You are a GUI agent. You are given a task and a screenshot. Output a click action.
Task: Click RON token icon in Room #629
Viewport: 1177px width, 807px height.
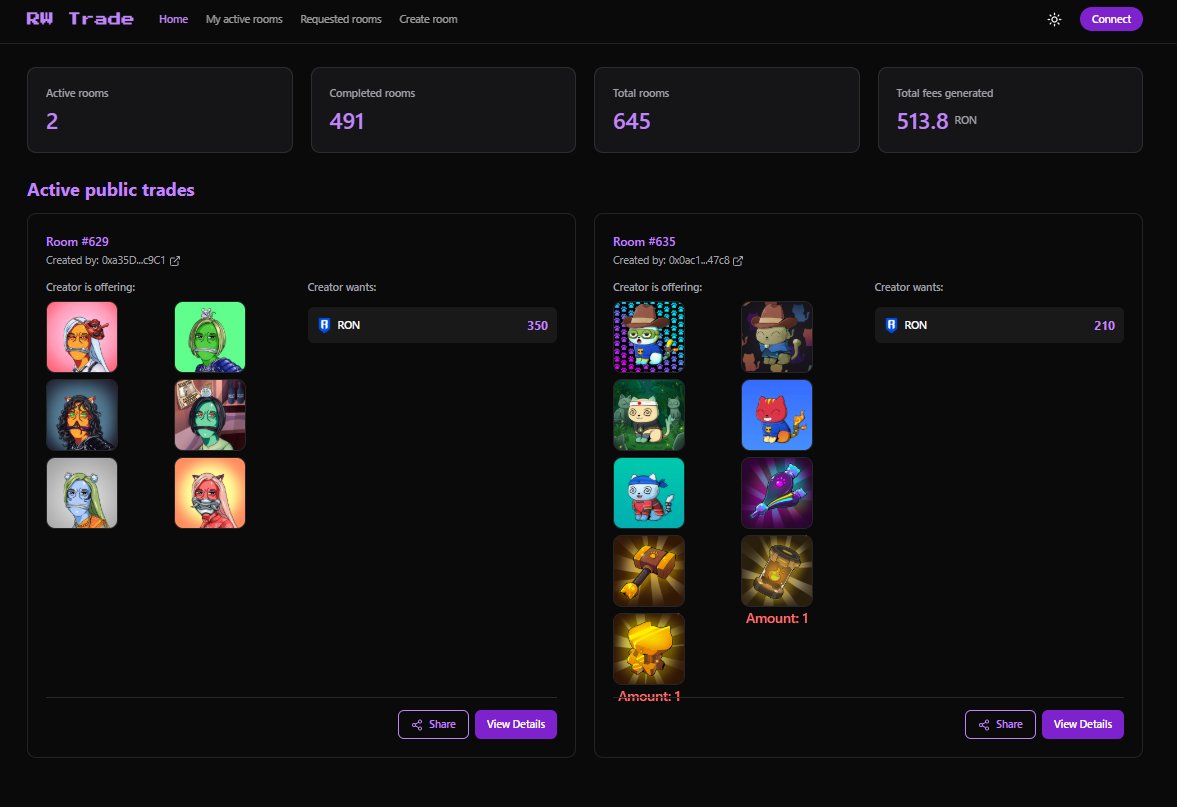(324, 325)
